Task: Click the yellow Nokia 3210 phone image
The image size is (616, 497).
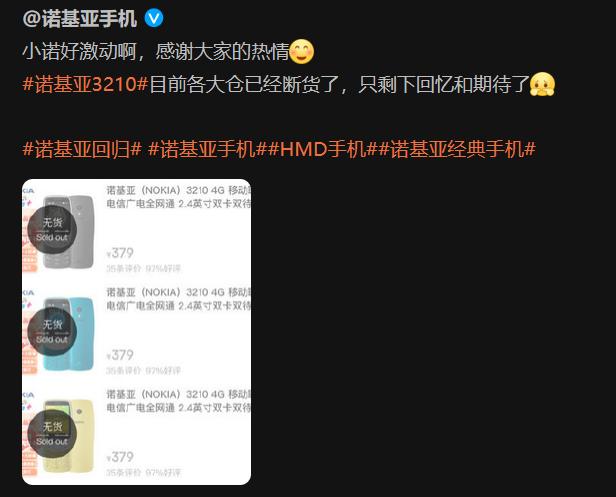Action: 68,436
